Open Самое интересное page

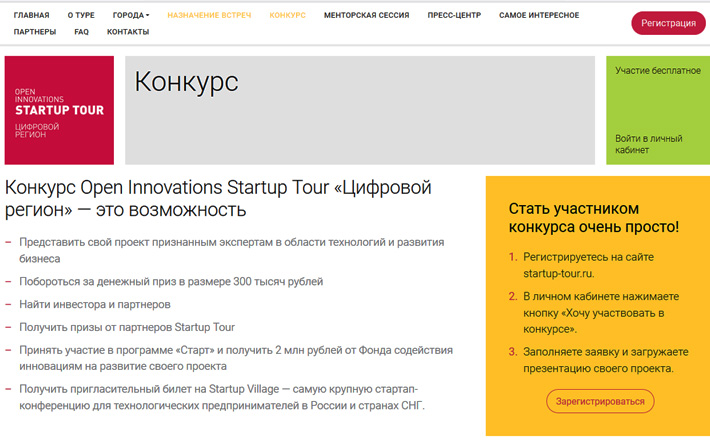click(x=539, y=15)
